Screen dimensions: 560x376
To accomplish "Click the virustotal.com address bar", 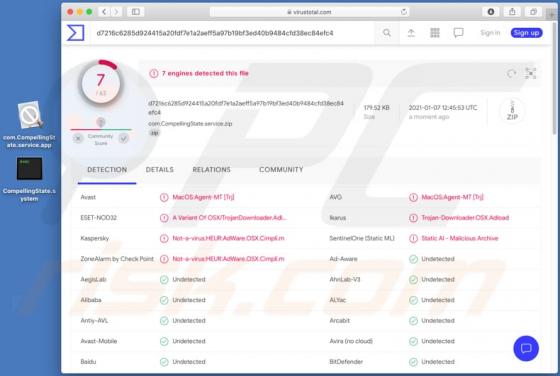I will 309,12.
